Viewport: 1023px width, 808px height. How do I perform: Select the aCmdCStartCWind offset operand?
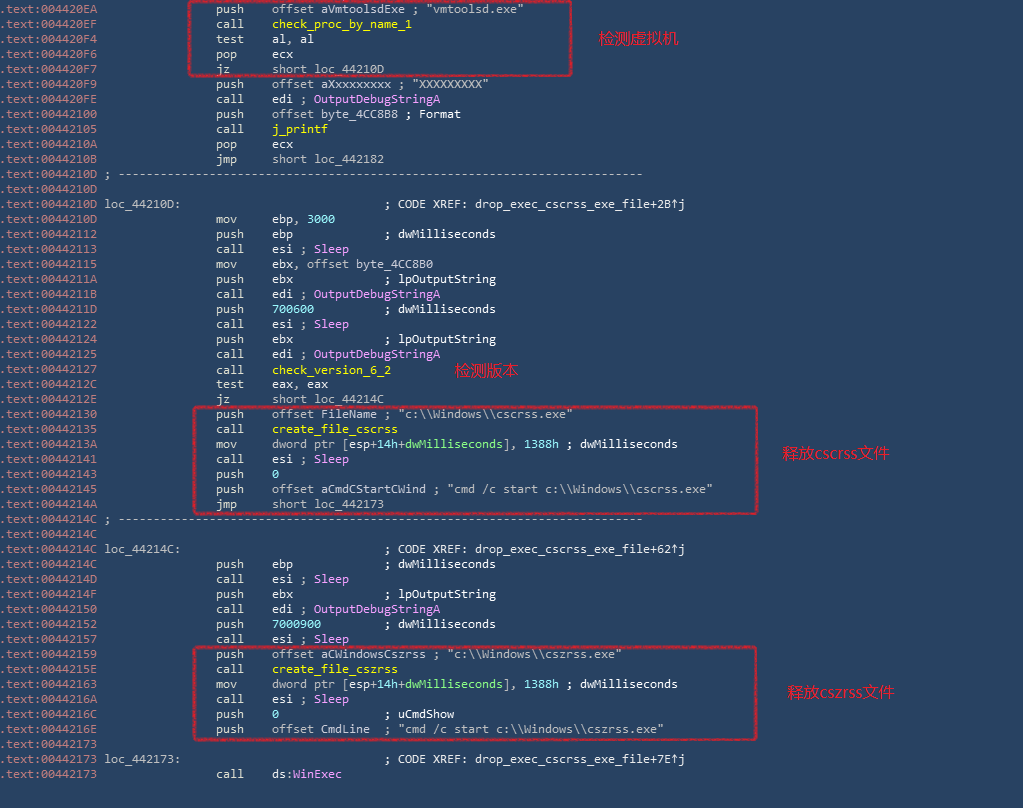pyautogui.click(x=376, y=489)
